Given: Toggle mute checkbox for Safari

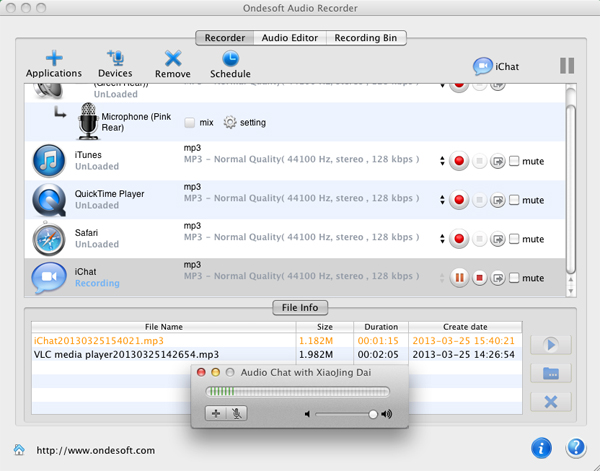Looking at the screenshot, I should 514,239.
